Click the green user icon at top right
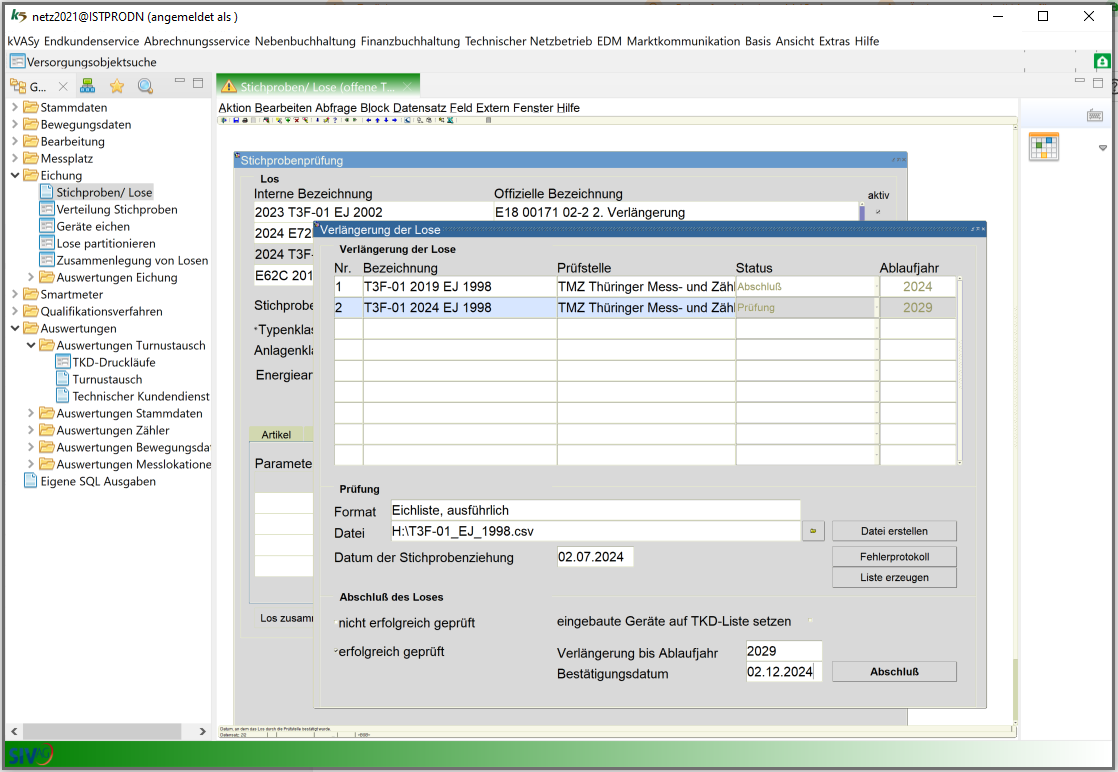This screenshot has width=1118, height=772. pyautogui.click(x=1102, y=62)
